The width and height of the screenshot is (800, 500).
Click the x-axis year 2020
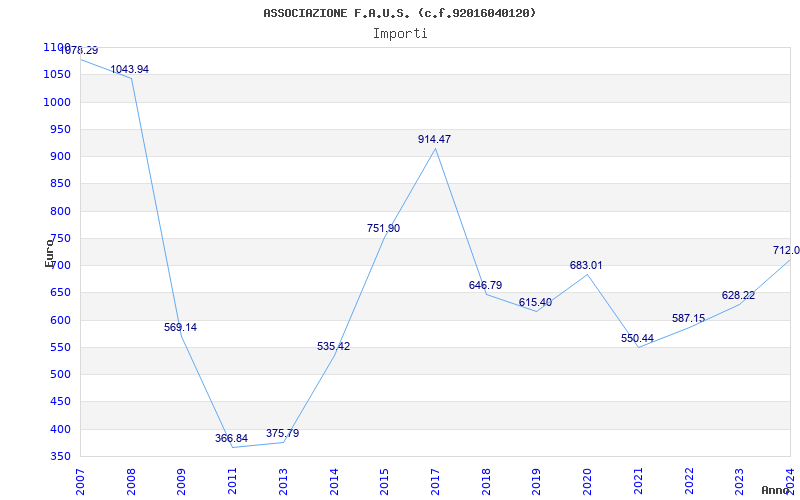588,482
